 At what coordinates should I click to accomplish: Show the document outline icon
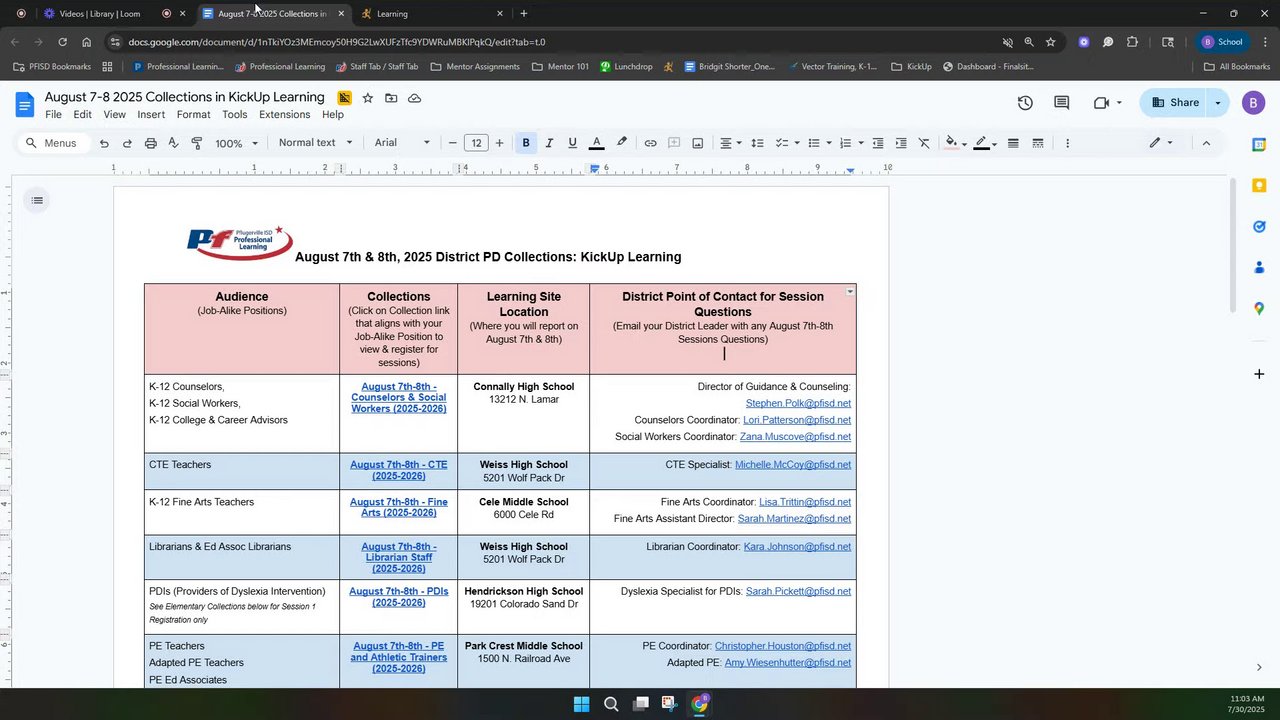point(37,201)
